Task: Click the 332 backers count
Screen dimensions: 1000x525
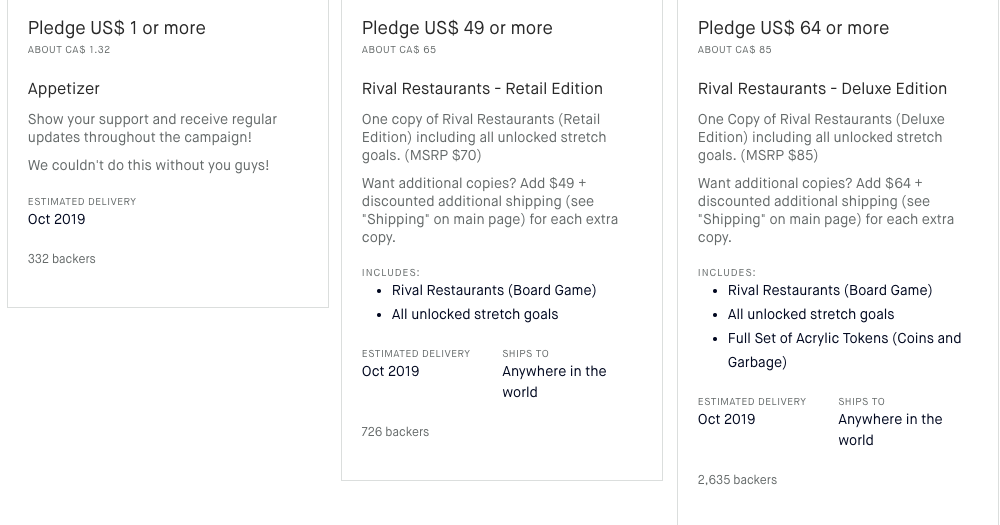Action: click(62, 259)
